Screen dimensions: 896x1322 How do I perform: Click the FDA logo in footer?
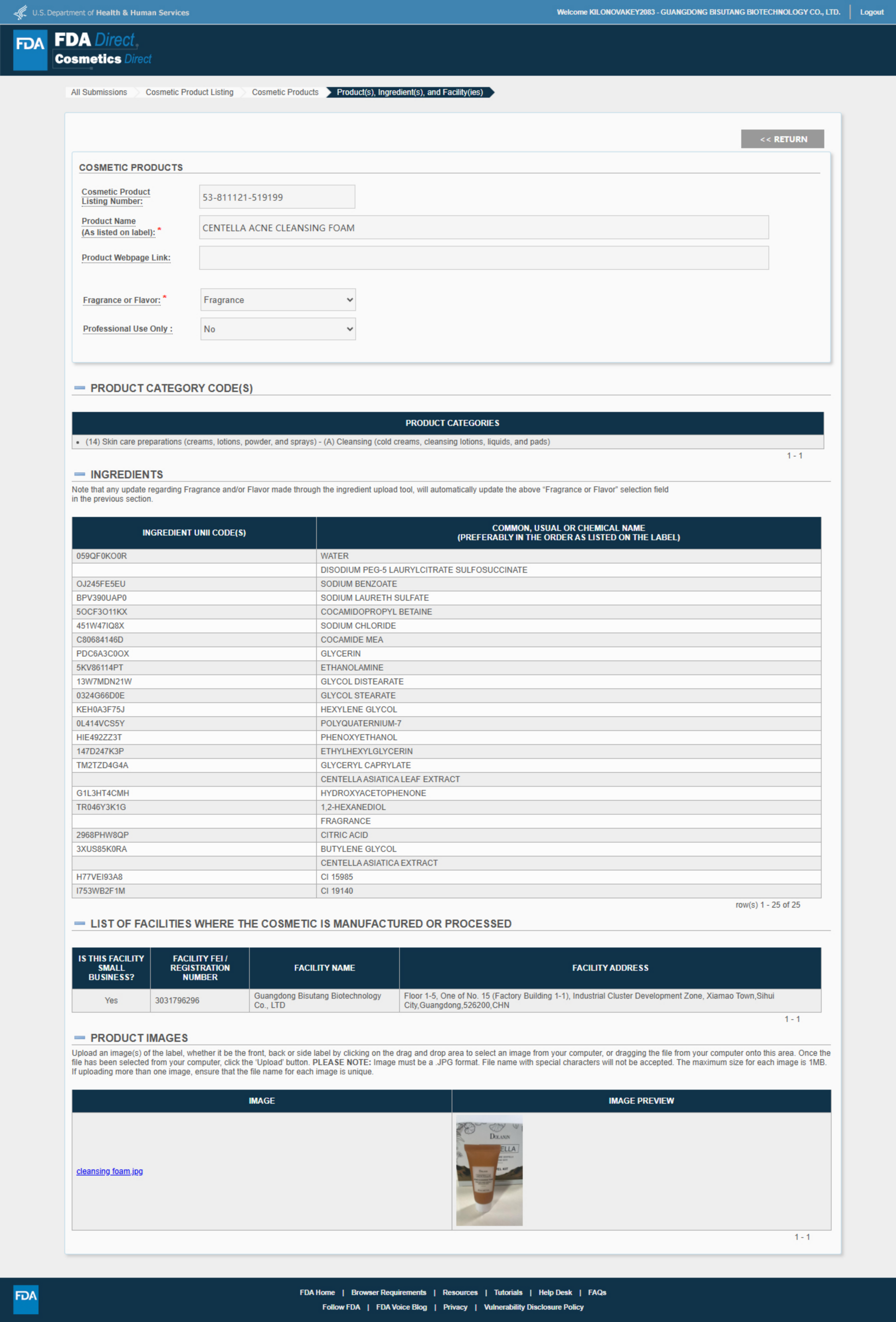coord(26,1299)
